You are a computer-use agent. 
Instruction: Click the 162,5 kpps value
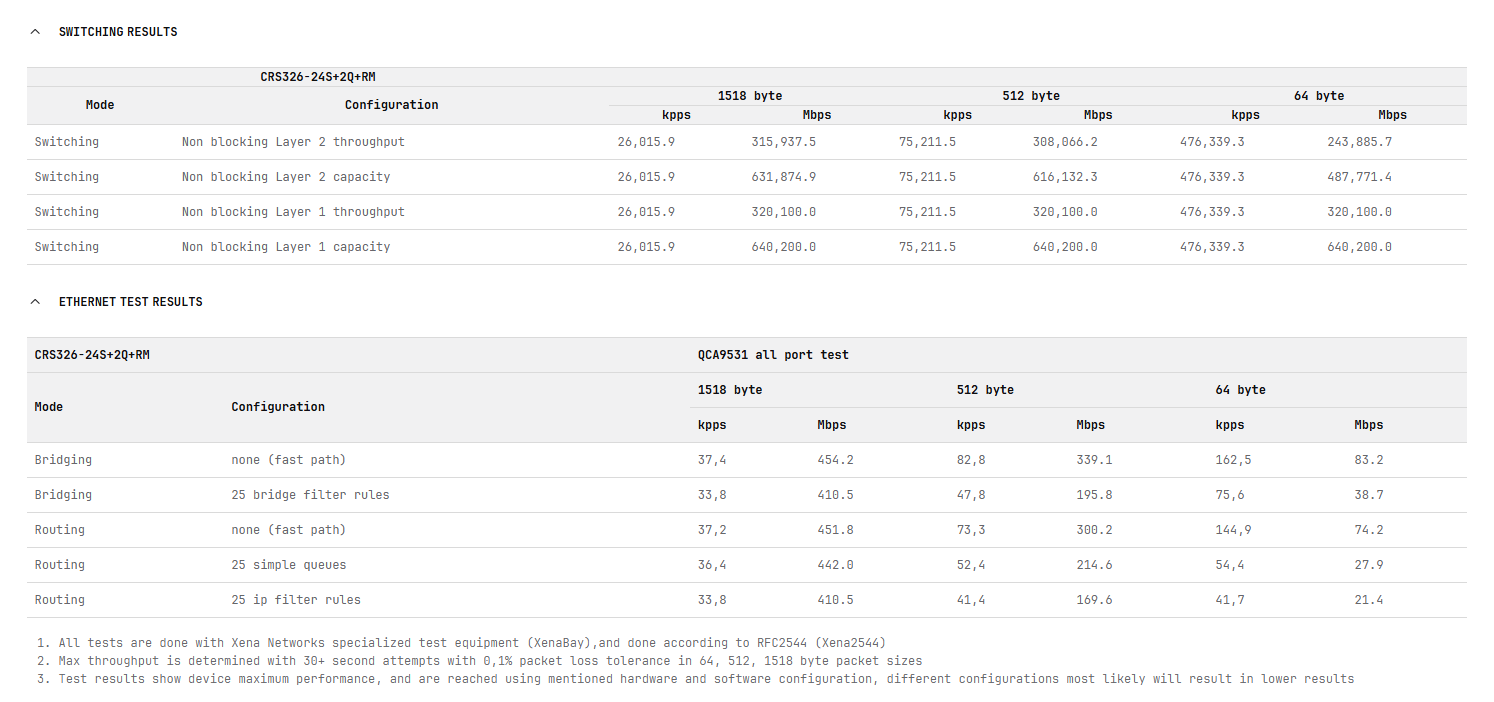pyautogui.click(x=1234, y=460)
